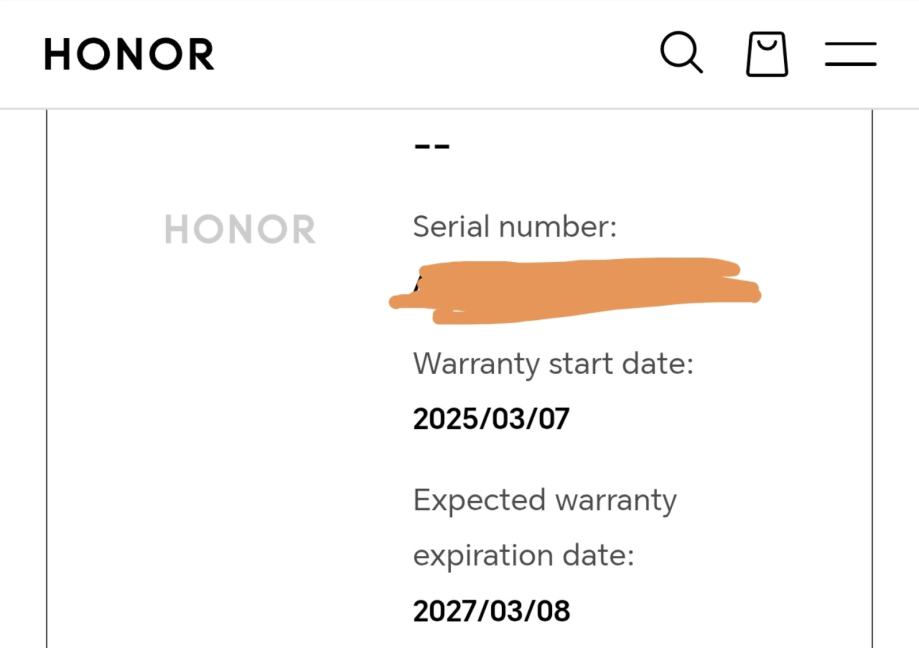919x648 pixels.
Task: Click blank card area below the gray HONOR placeholder
Action: click(x=240, y=450)
